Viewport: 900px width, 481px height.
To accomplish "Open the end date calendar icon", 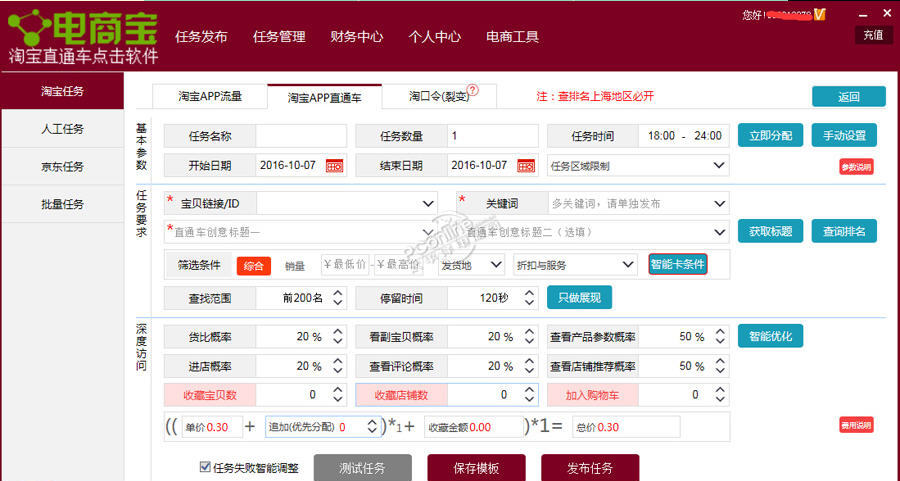I will pyautogui.click(x=526, y=166).
